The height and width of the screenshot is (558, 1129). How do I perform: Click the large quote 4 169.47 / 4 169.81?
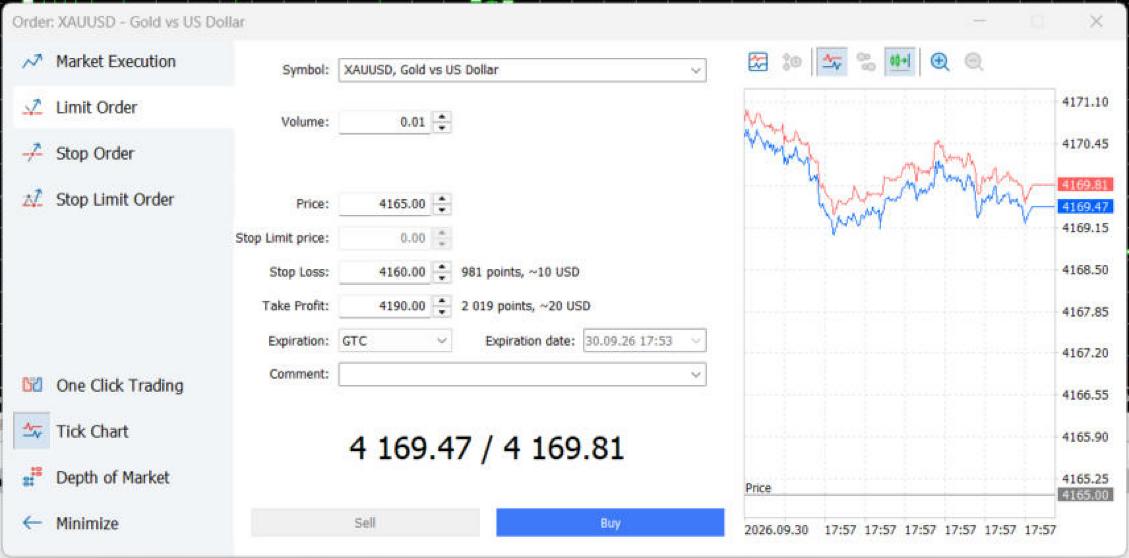point(487,449)
